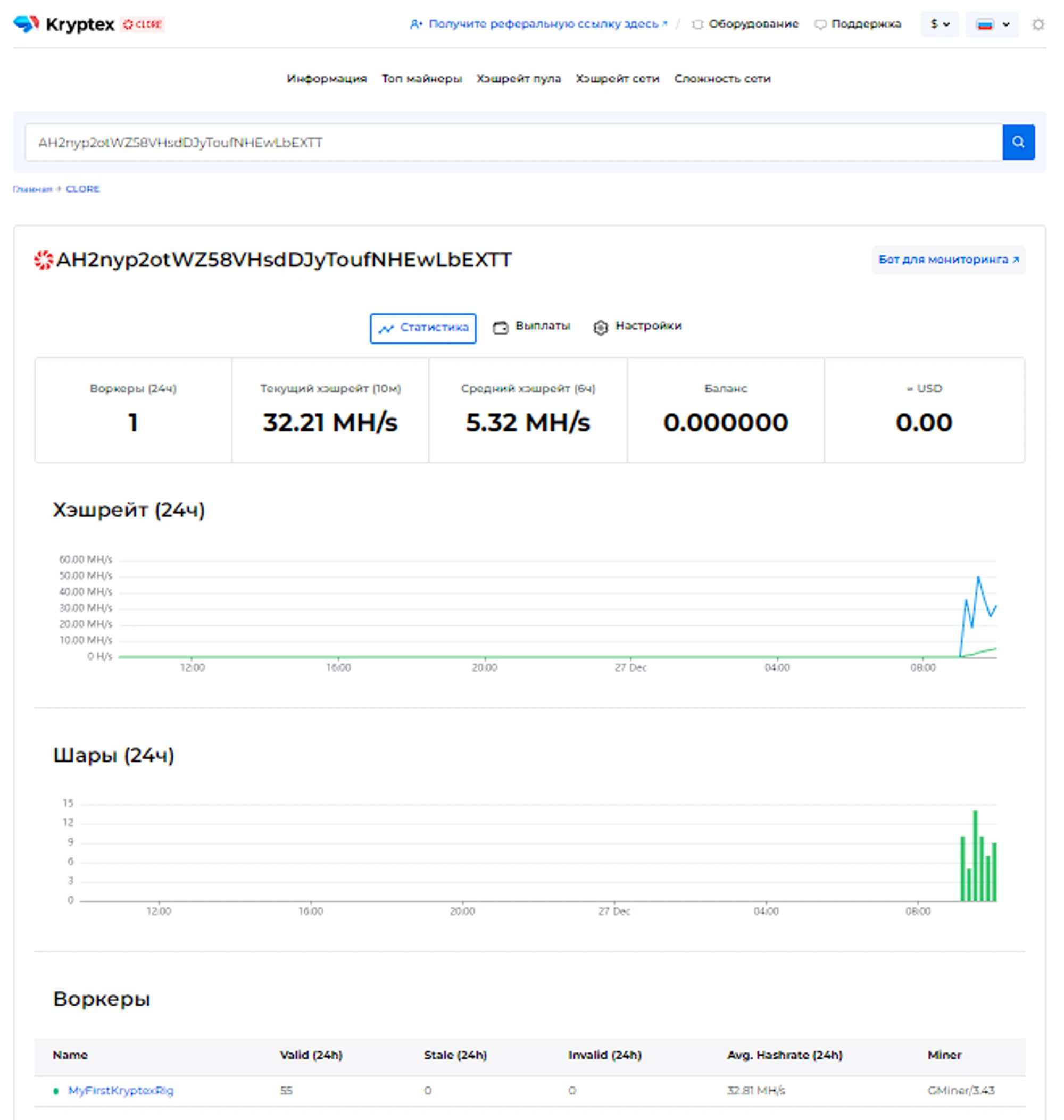Click the CLORE breadcrumb link

click(82, 189)
